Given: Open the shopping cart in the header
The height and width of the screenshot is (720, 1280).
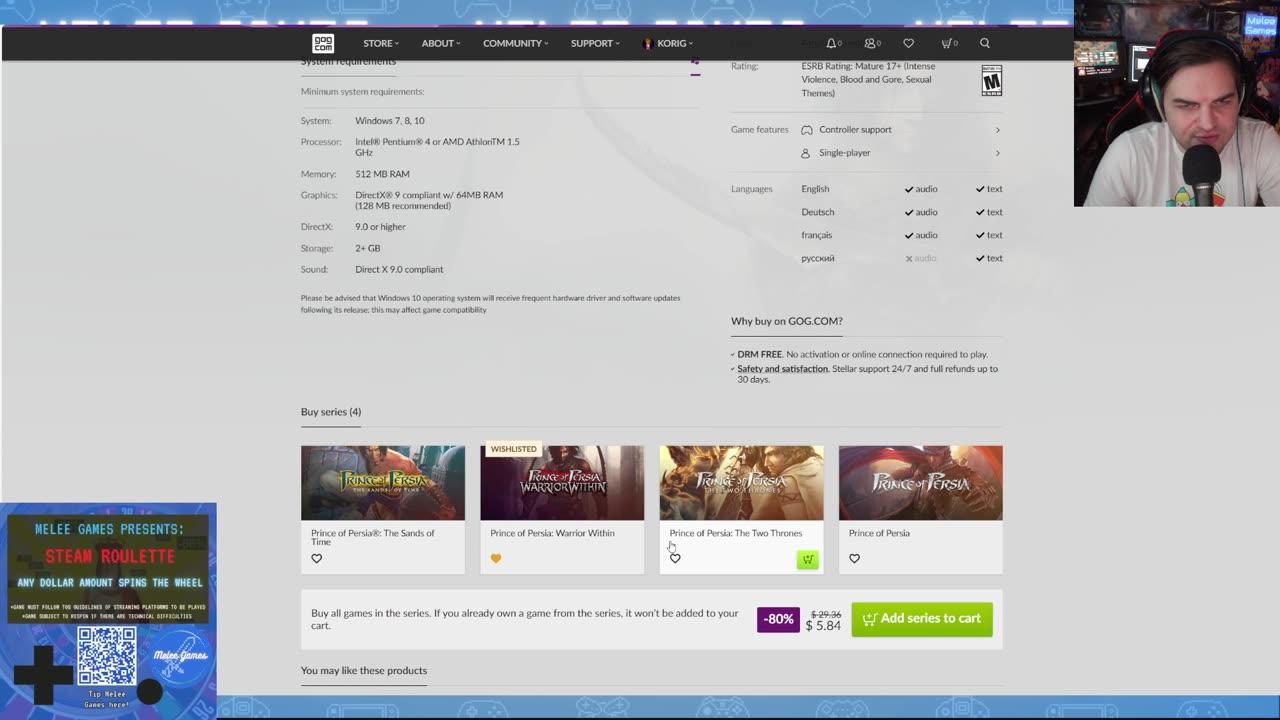Looking at the screenshot, I should pyautogui.click(x=949, y=43).
